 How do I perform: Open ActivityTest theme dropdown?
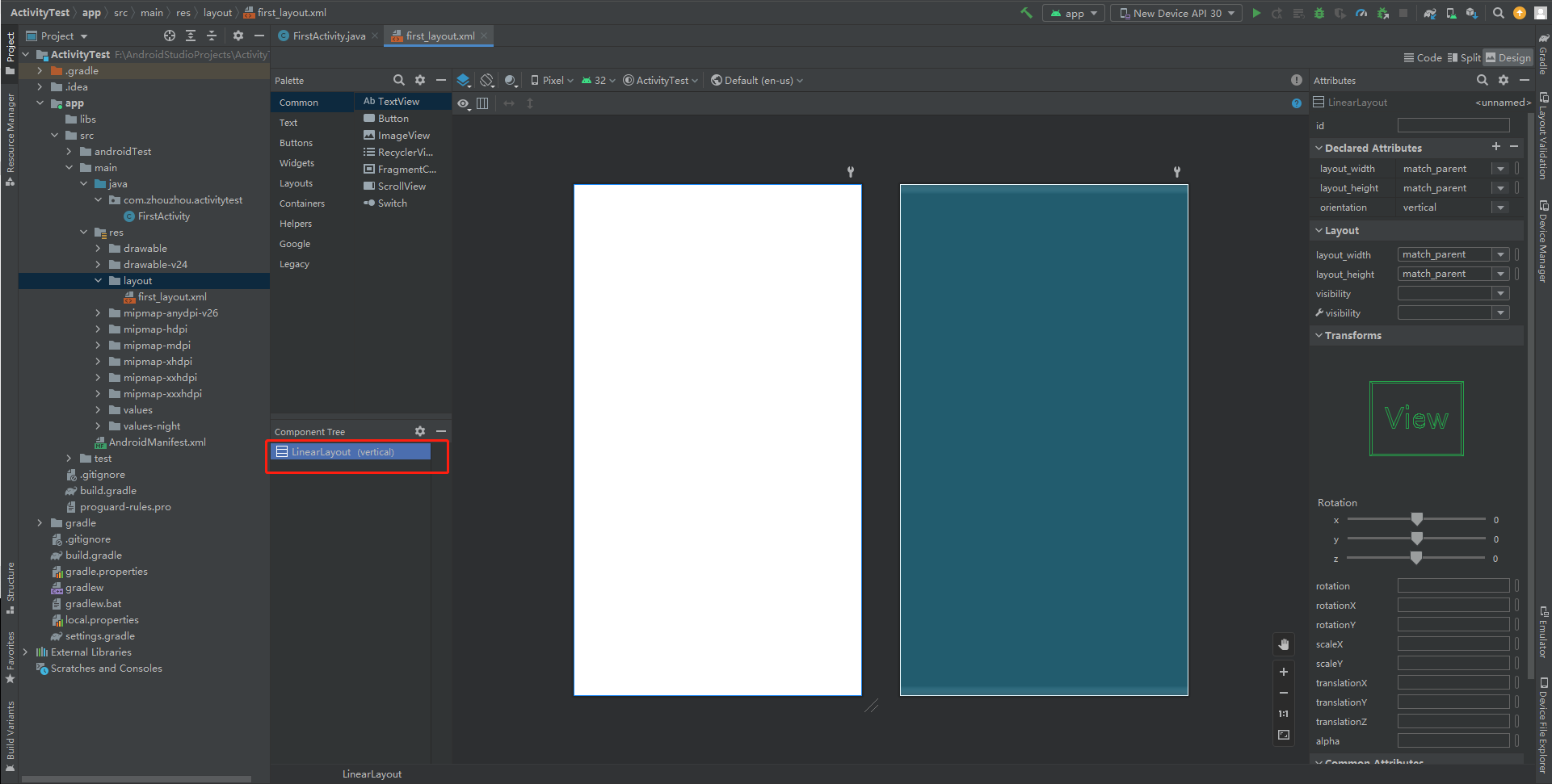point(661,80)
